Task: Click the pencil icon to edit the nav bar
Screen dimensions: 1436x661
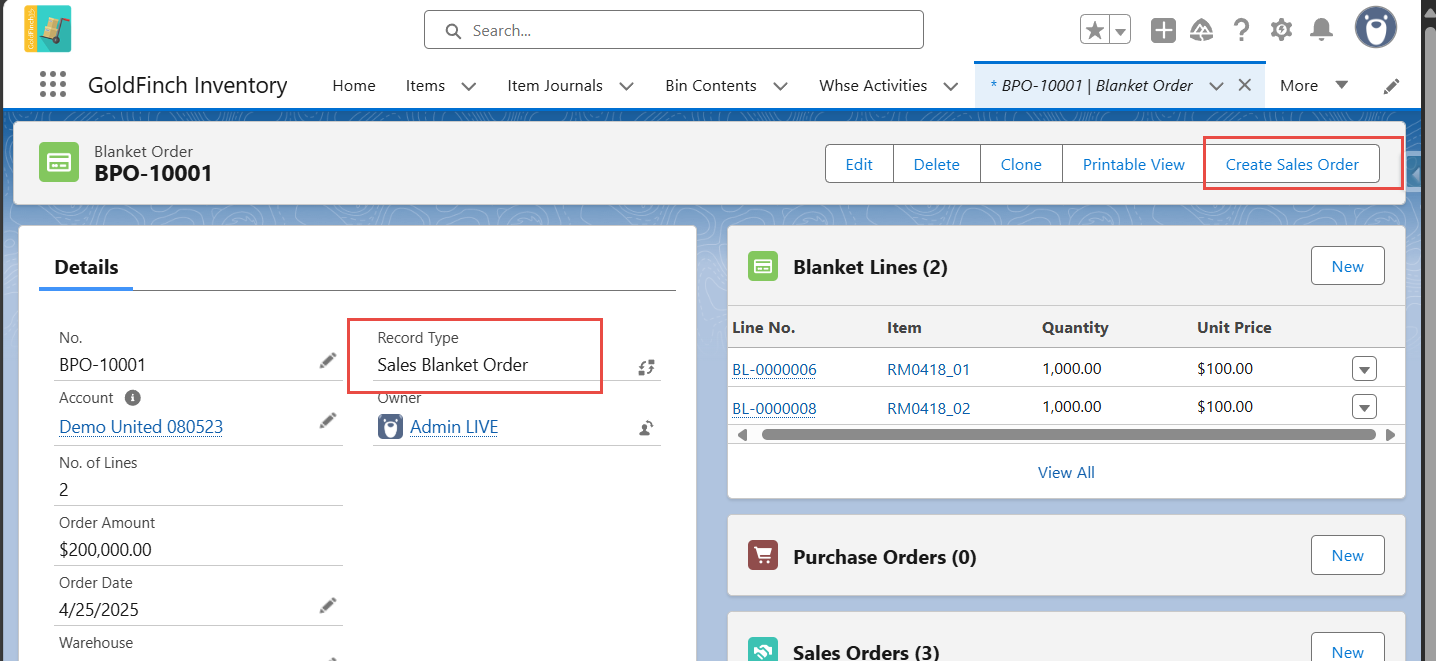Action: [1391, 86]
